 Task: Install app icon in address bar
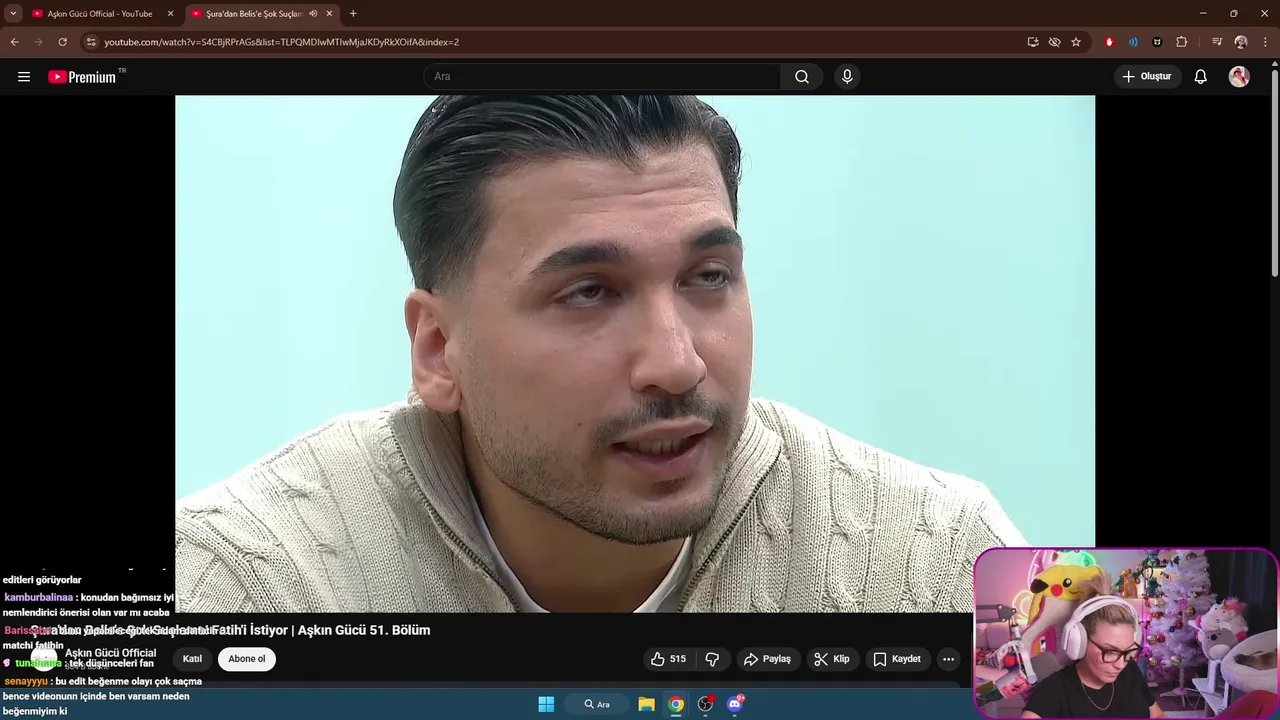click(x=1033, y=42)
